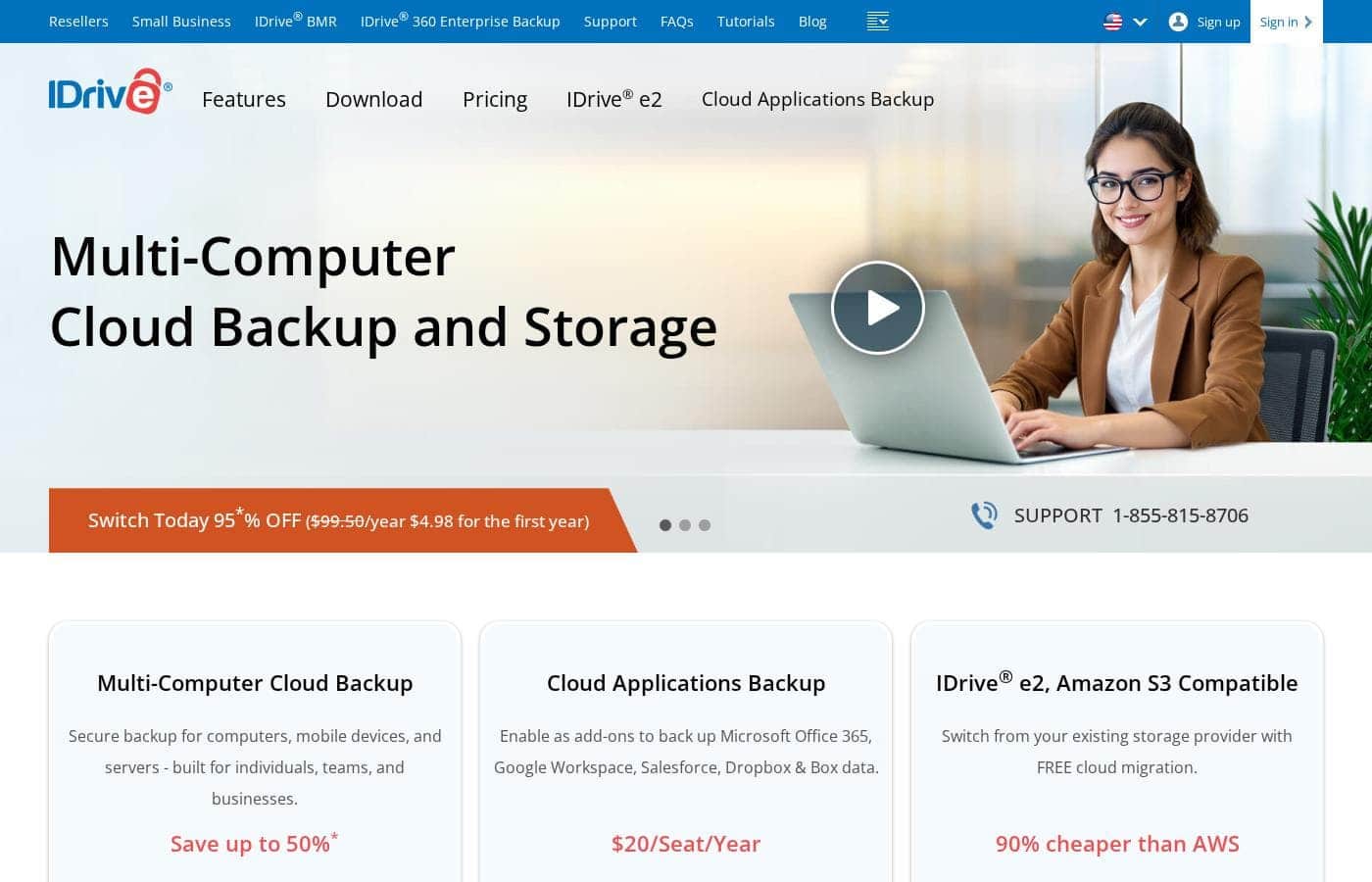Visit the Blog link
The image size is (1372, 882).
point(812,22)
